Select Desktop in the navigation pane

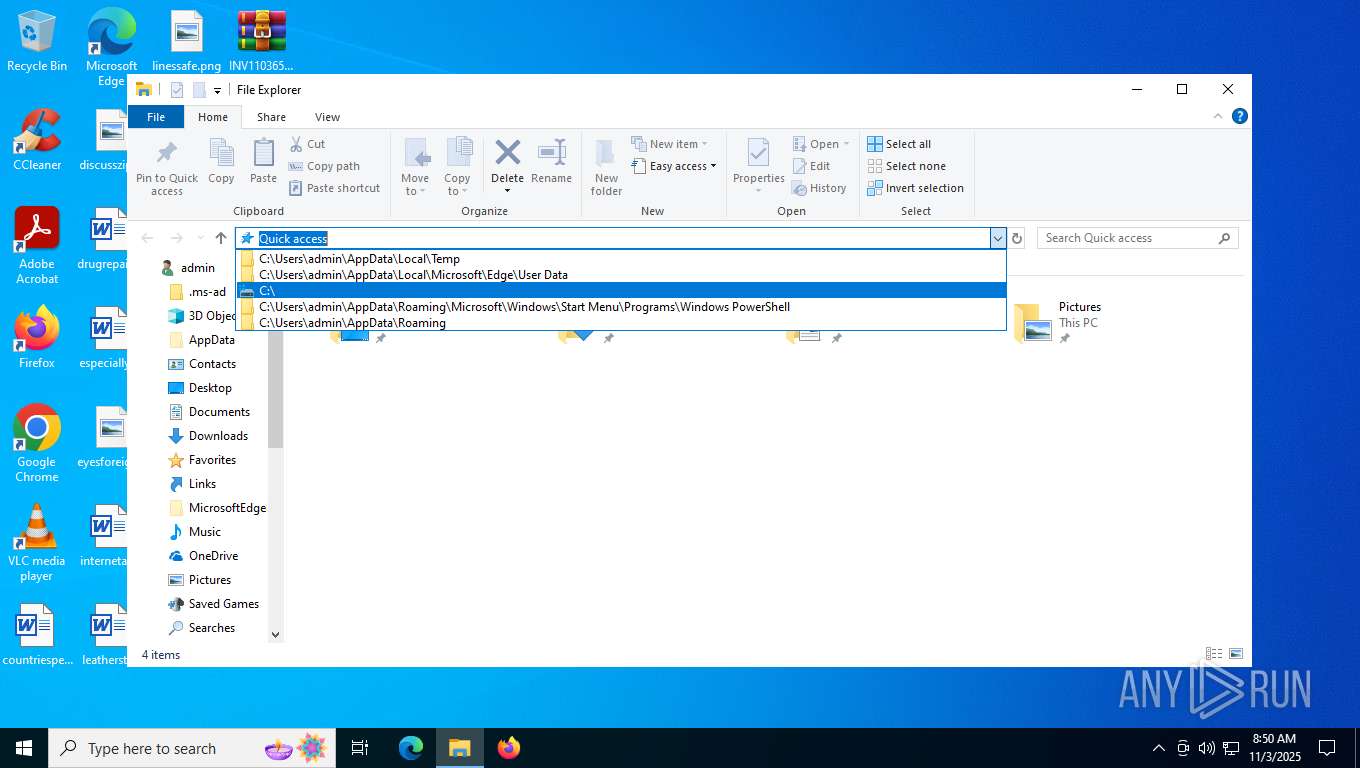[x=210, y=388]
